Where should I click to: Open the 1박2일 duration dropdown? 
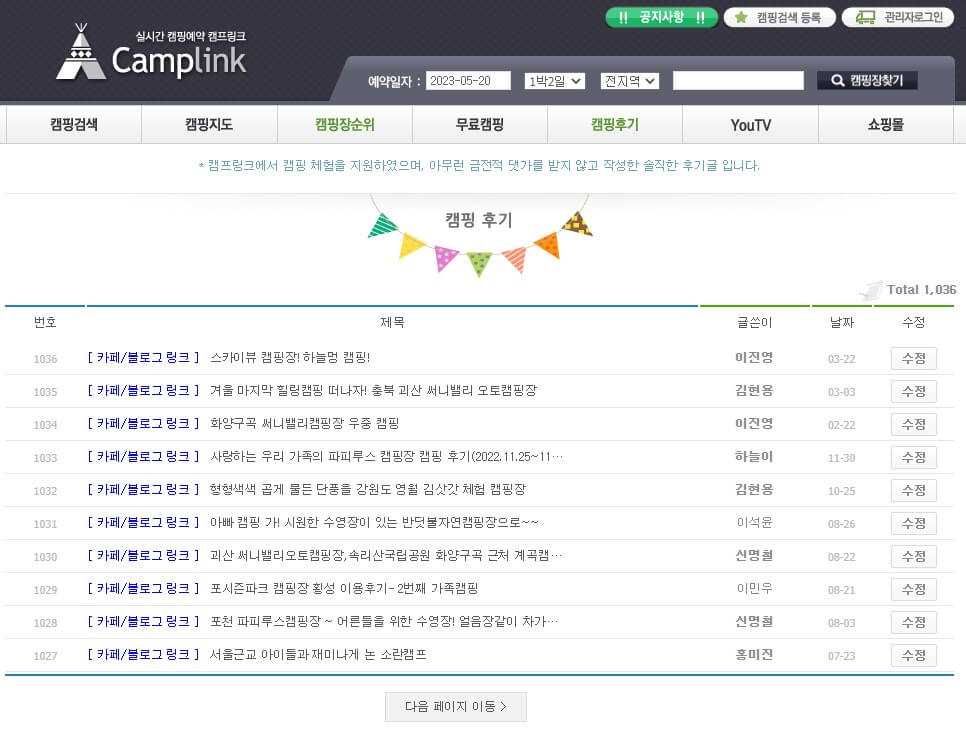coord(553,82)
